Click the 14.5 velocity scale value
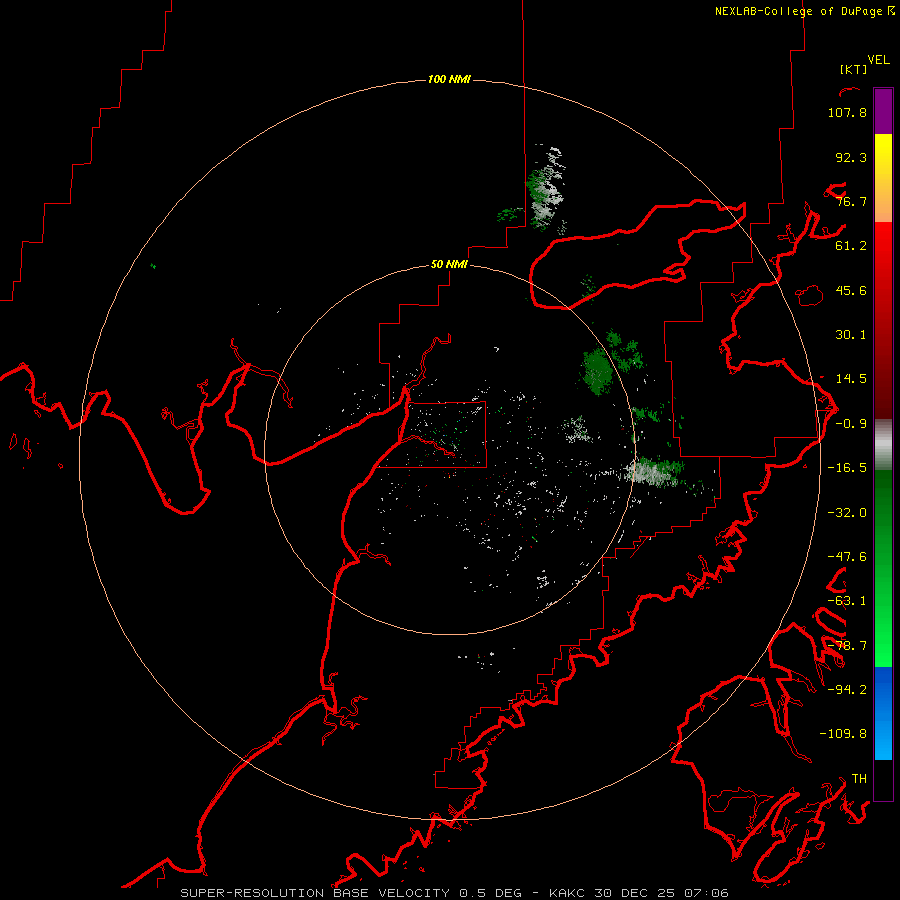 click(851, 379)
